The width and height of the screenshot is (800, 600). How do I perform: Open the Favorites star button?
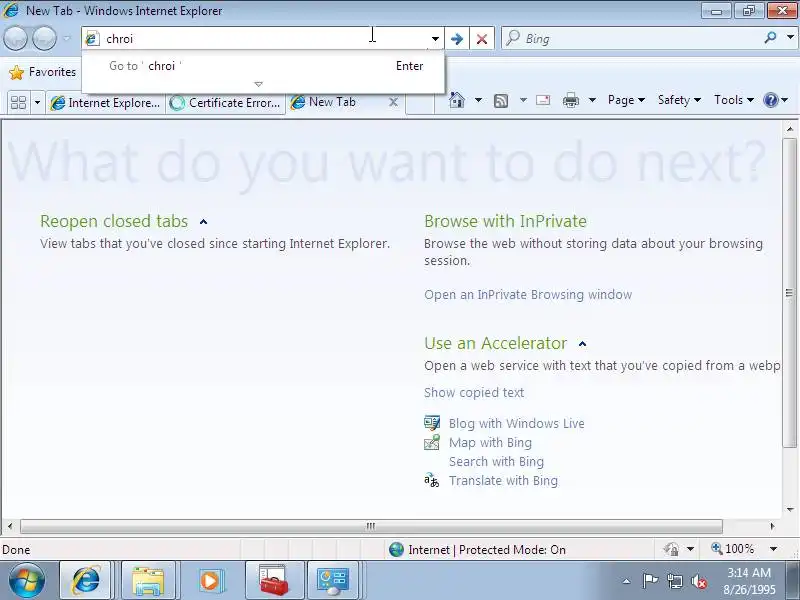pos(42,72)
